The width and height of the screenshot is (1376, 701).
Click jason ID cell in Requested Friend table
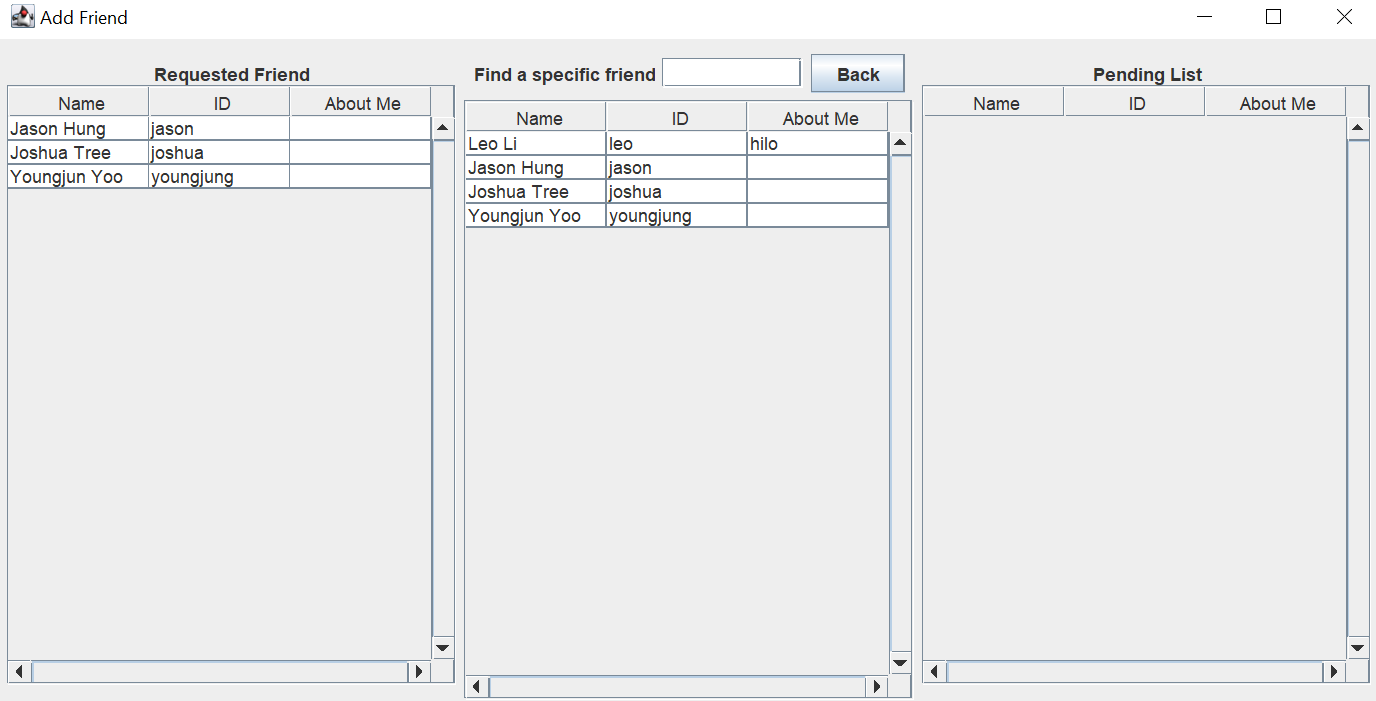[219, 129]
